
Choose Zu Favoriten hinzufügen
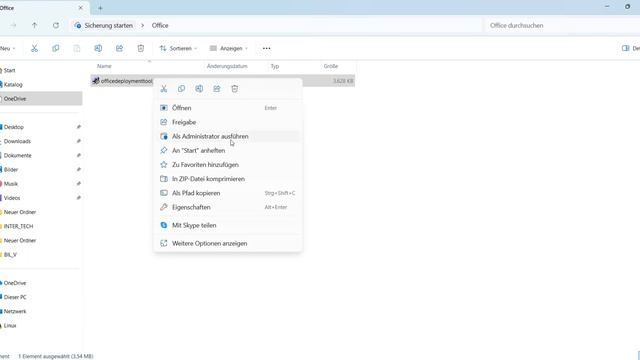[228, 164]
